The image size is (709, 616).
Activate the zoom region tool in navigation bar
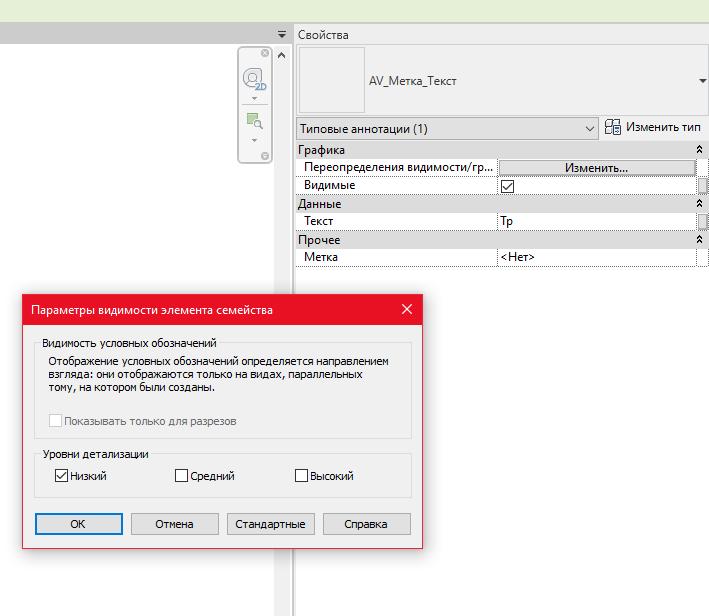pyautogui.click(x=255, y=121)
